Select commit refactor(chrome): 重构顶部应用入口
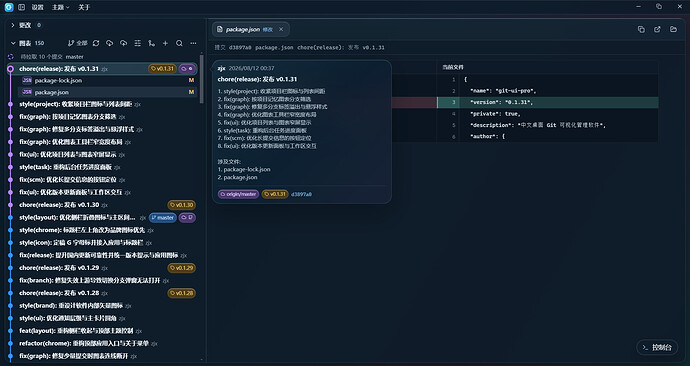Image resolution: width=690 pixels, height=366 pixels. point(102,344)
